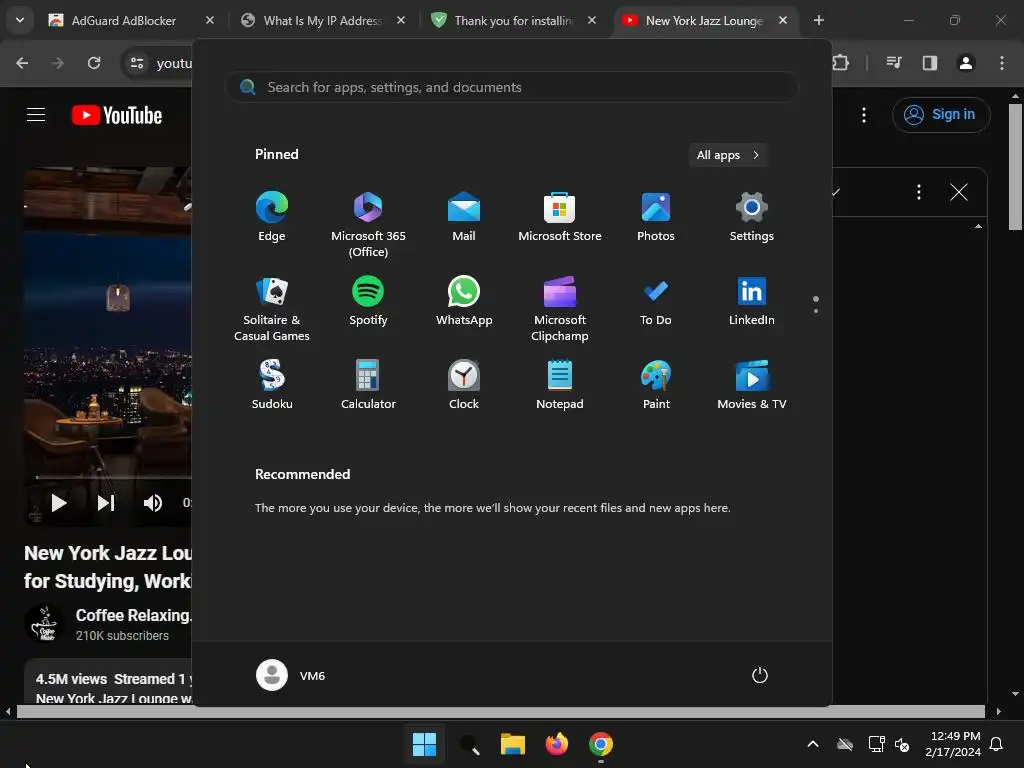Screen dimensions: 1024x768
Task: Click muted volume tray icon
Action: (x=903, y=744)
